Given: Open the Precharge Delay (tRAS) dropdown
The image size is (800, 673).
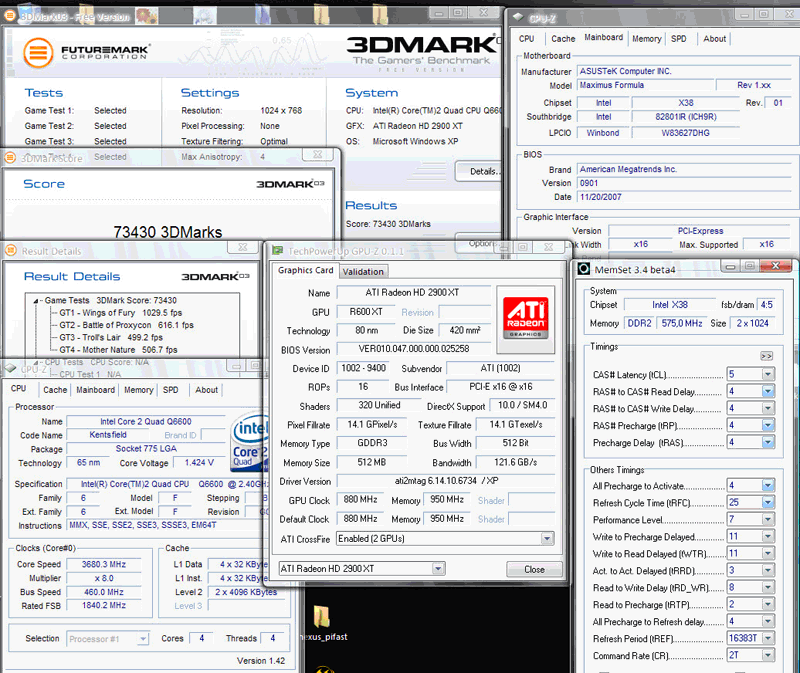Looking at the screenshot, I should click(768, 442).
